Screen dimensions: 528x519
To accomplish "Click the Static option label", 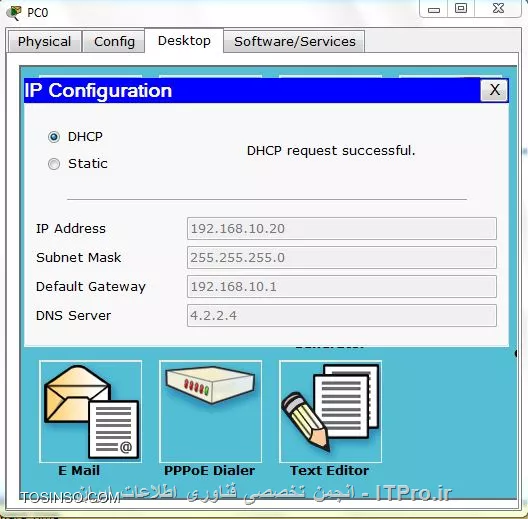I will [88, 164].
